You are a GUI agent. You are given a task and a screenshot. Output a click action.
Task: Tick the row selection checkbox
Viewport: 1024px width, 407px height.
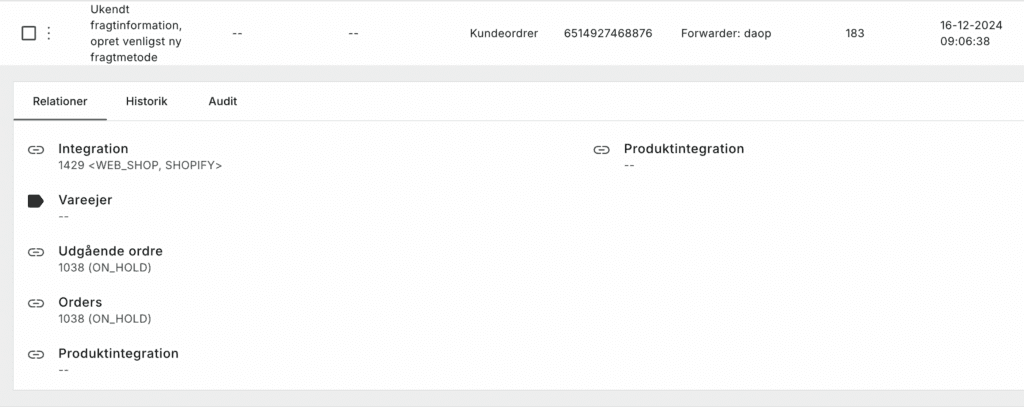pyautogui.click(x=28, y=33)
